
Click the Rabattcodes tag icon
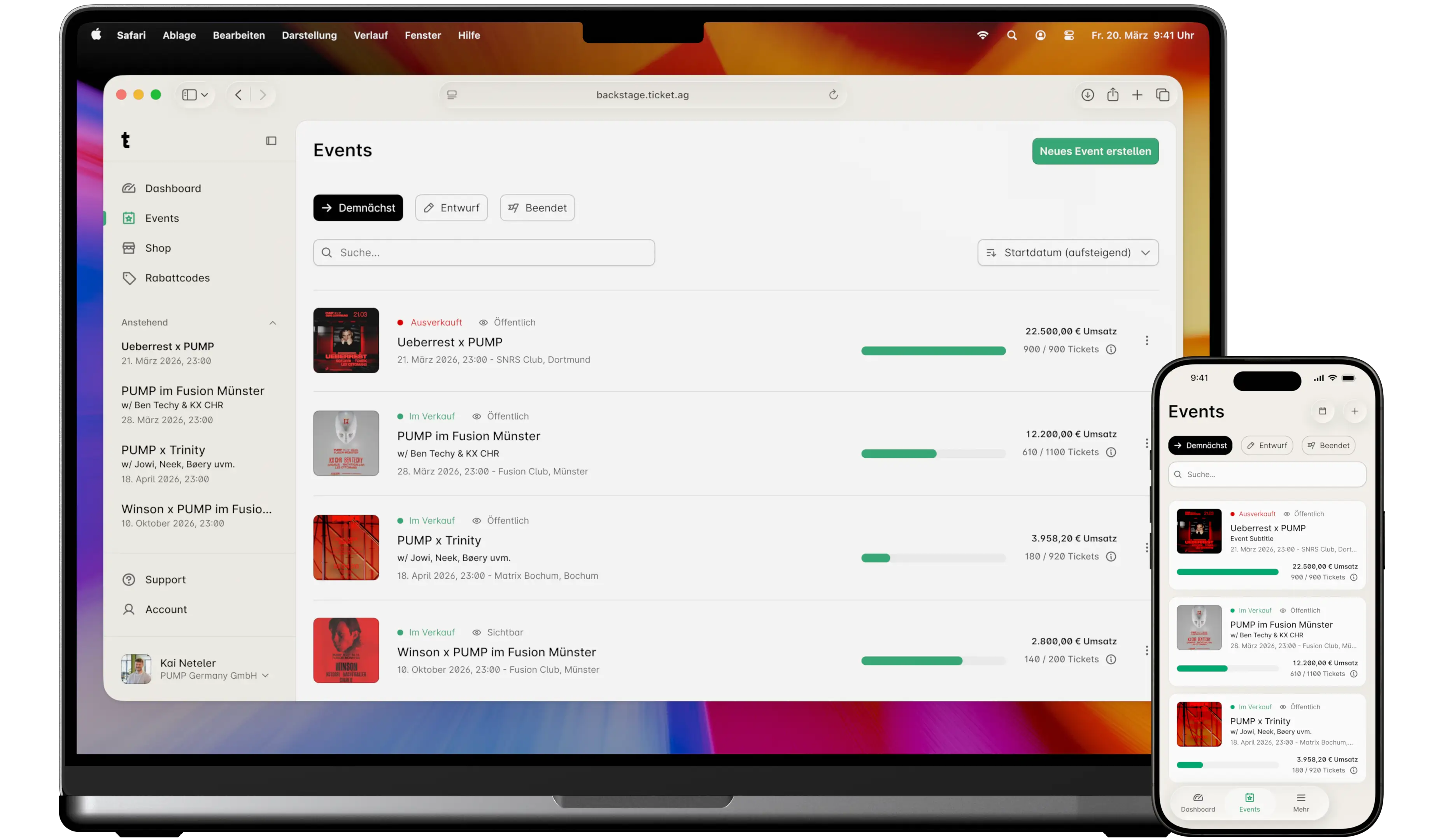(x=129, y=278)
